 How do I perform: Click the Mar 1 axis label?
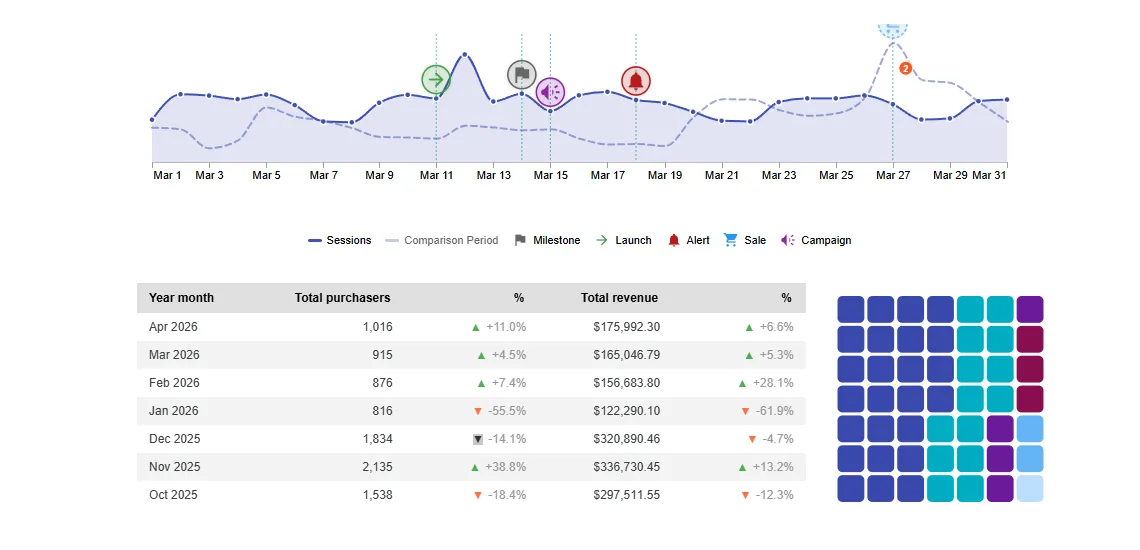tap(167, 175)
